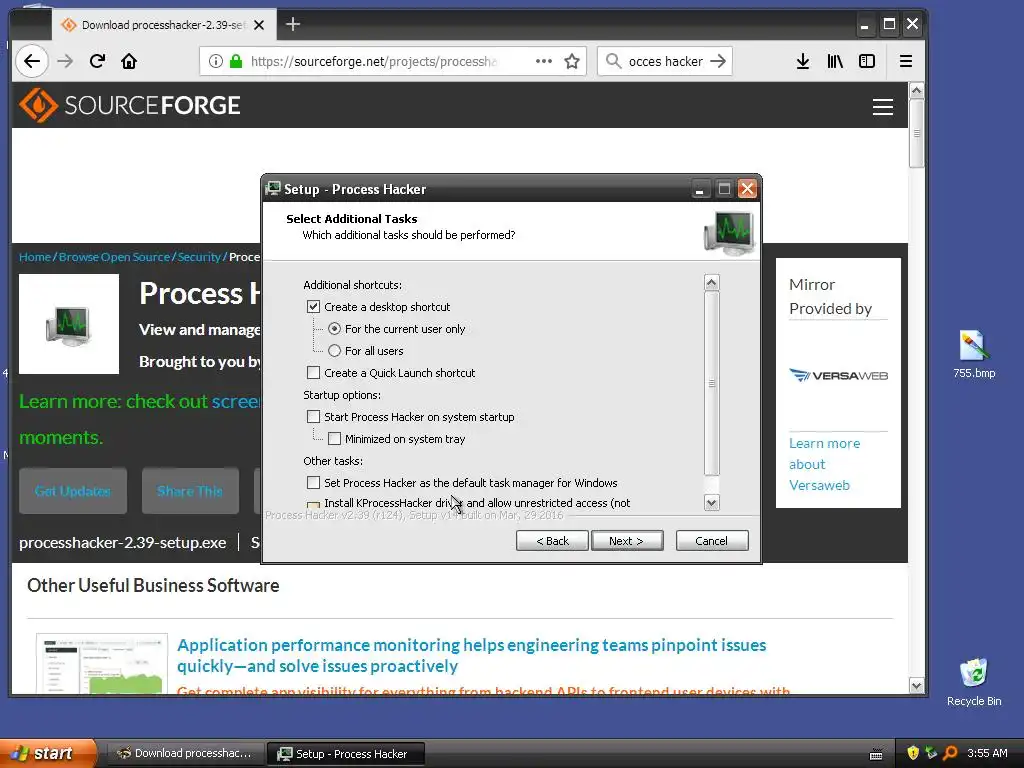The width and height of the screenshot is (1024, 768).
Task: Open page actions three-dot menu in the address bar
Action: [x=543, y=61]
